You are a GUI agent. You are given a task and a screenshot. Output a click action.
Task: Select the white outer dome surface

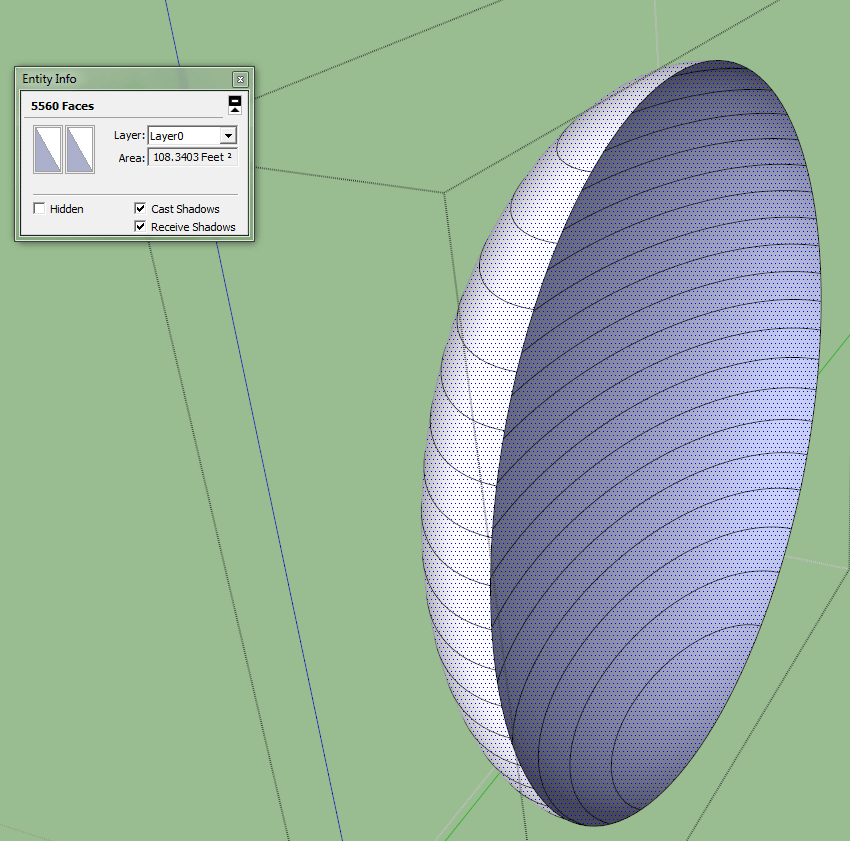click(x=460, y=450)
